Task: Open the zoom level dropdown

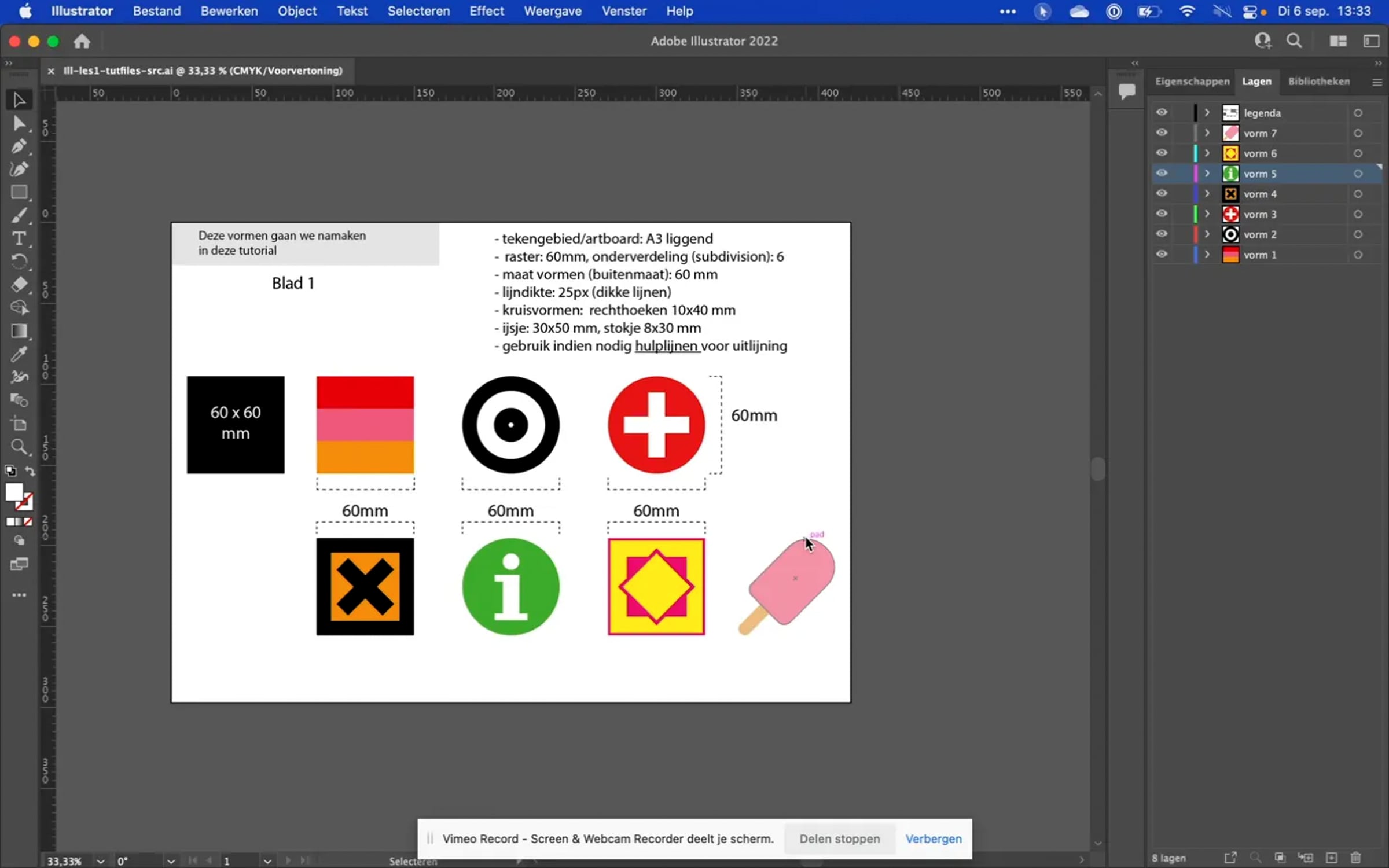Action: coord(100,861)
